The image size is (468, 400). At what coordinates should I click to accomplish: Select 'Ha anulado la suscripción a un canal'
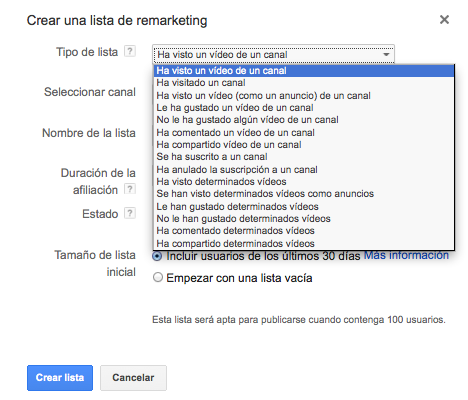304,169
